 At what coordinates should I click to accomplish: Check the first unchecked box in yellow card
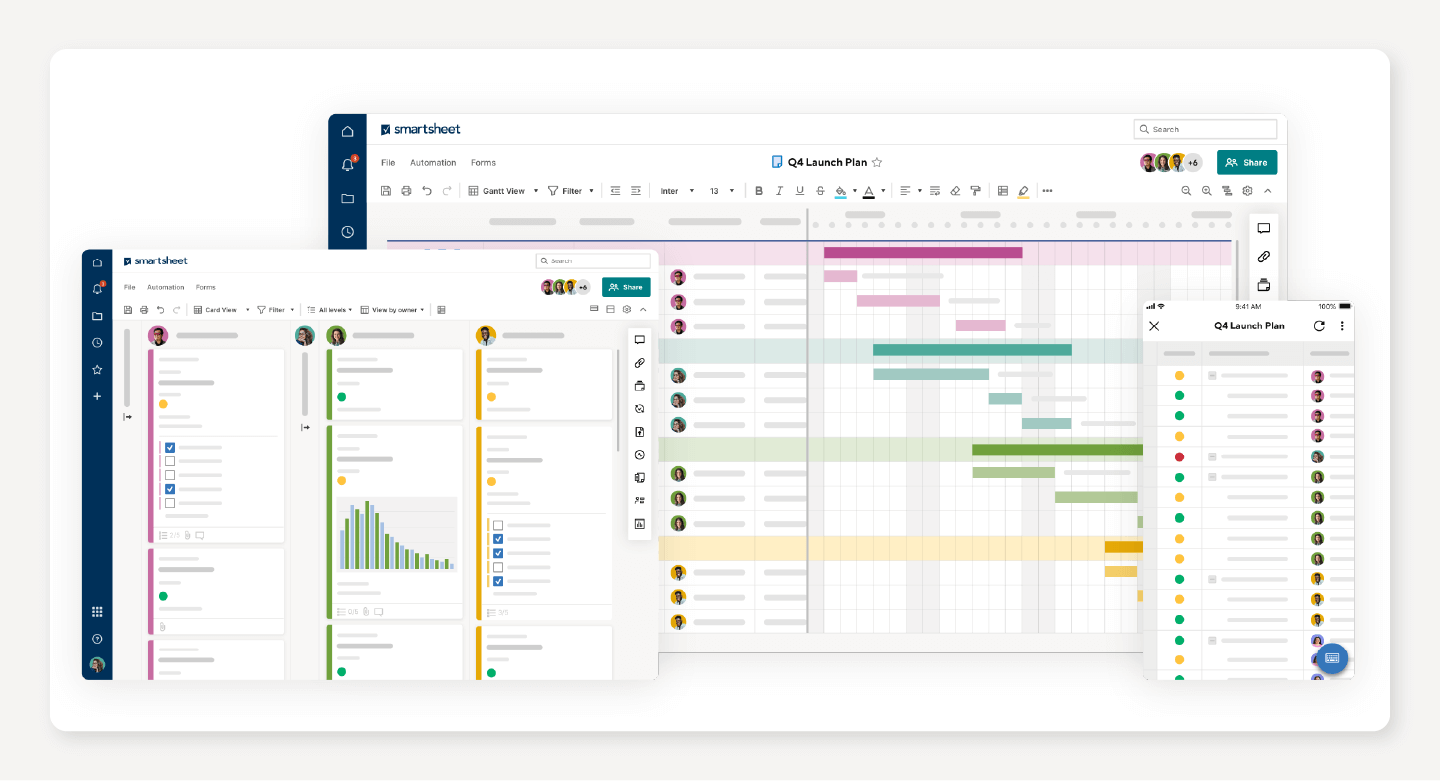pos(498,525)
